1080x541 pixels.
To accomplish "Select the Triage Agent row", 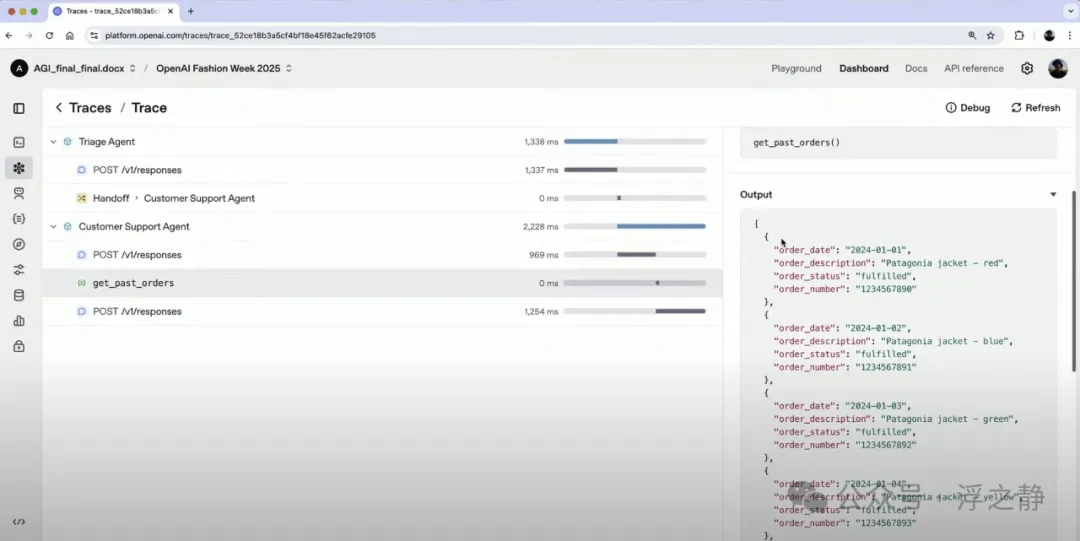I will pyautogui.click(x=382, y=141).
